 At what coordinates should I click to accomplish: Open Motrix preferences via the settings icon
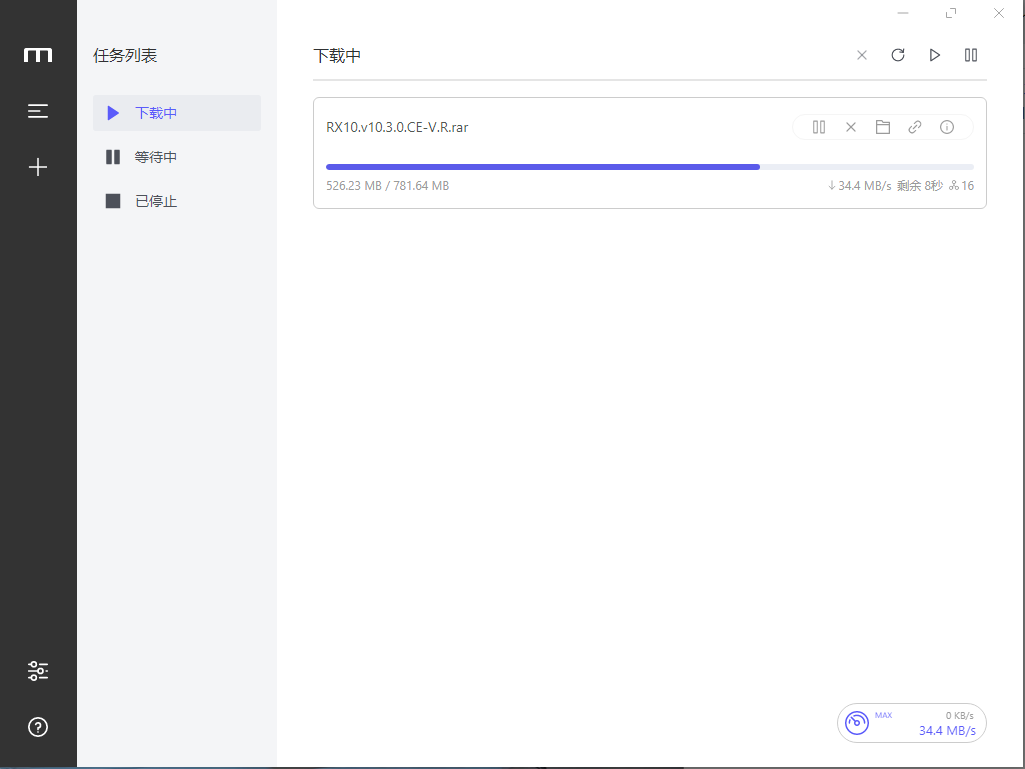38,670
